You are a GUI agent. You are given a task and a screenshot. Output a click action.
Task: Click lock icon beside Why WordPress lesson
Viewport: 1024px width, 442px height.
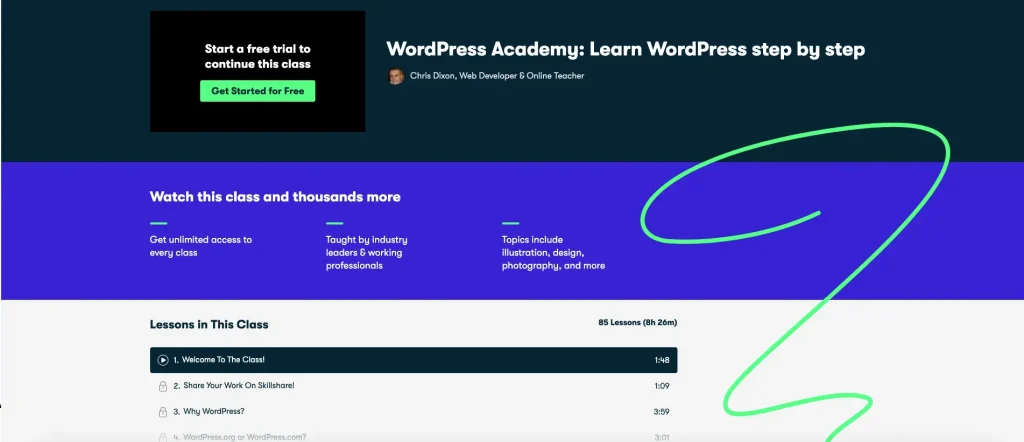tap(163, 412)
